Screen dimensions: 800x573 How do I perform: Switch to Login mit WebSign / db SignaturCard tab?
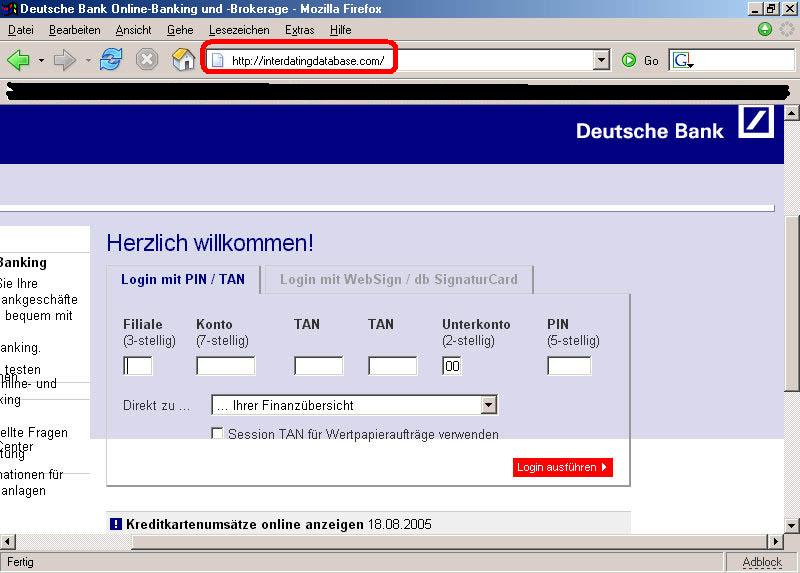(399, 280)
